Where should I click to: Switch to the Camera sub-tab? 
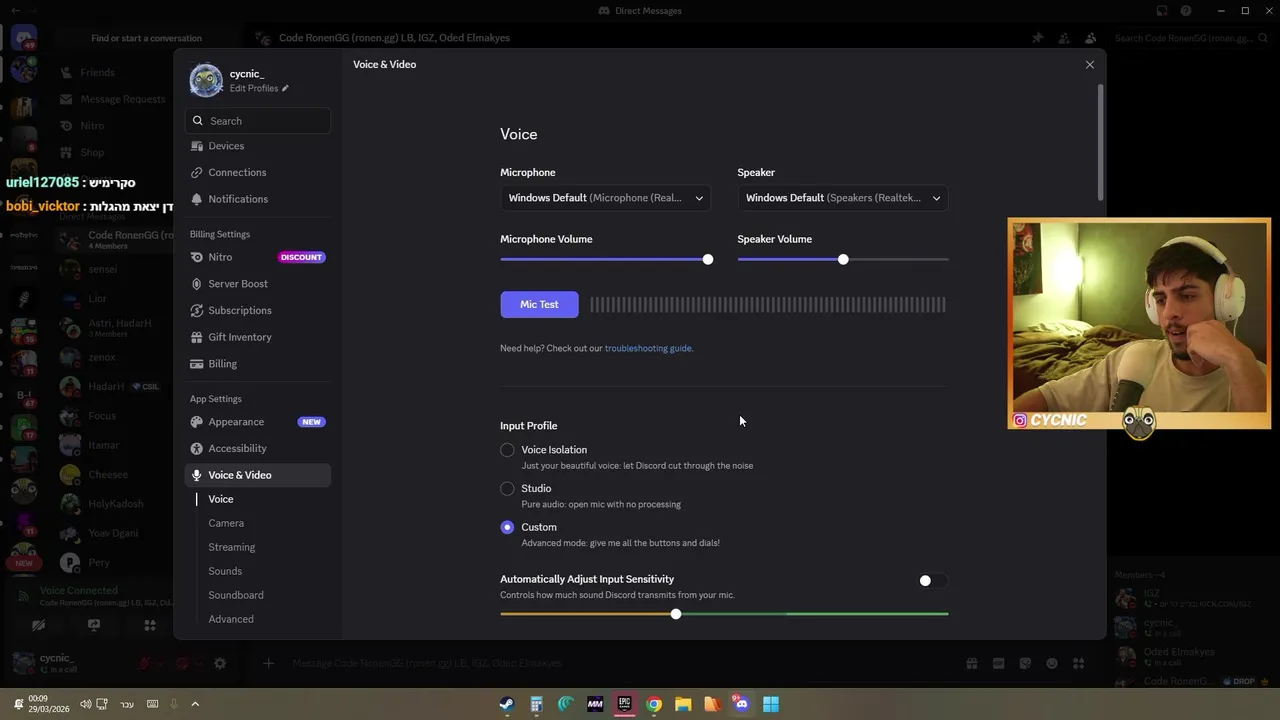pos(226,523)
